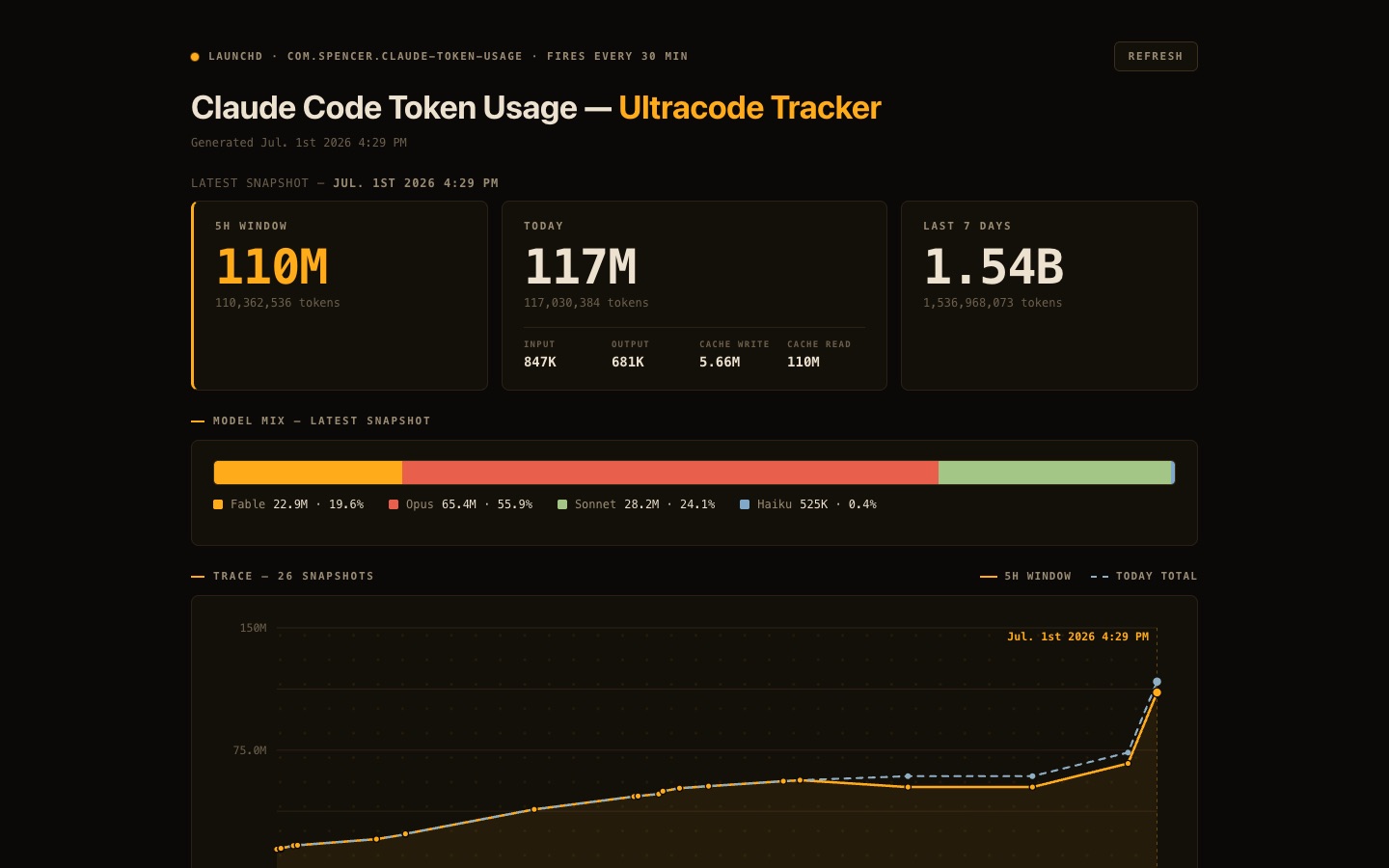Click 'Generated Jul. 1st 2026 4:29 PM' text
The width and height of the screenshot is (1389, 868).
[x=299, y=143]
